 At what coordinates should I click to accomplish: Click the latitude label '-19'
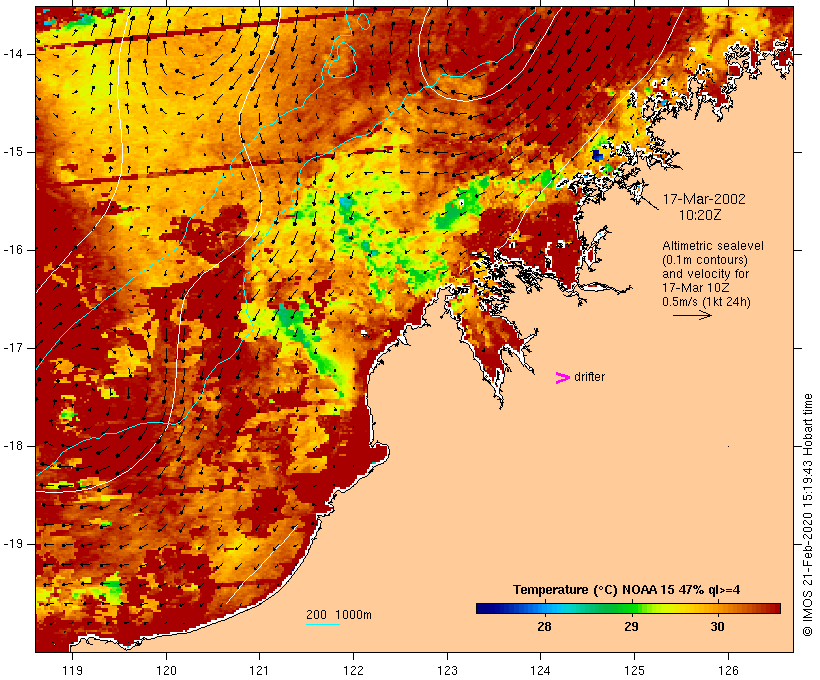tap(12, 544)
